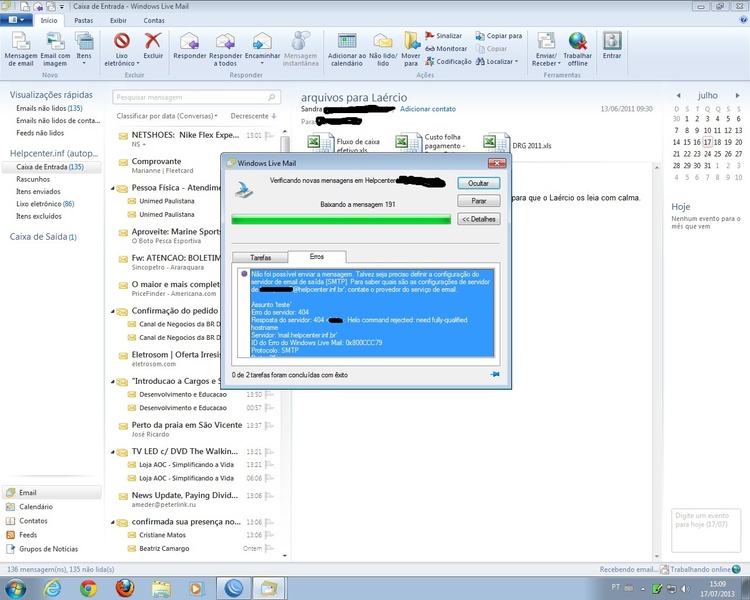Flag the Cristiane Matos message
Viewport: 750px width, 600px height.
point(269,535)
